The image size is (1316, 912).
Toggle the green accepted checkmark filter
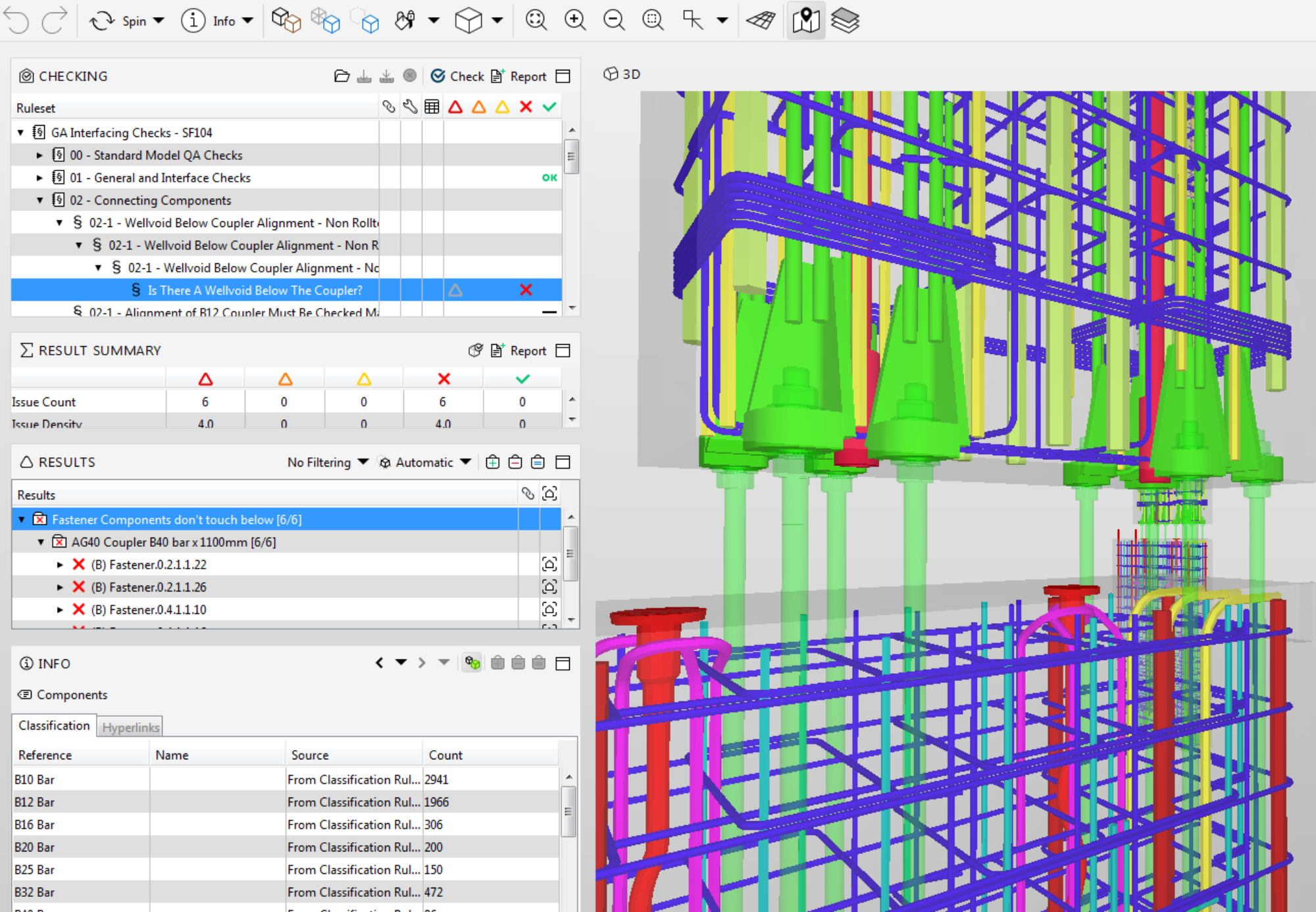[x=549, y=107]
